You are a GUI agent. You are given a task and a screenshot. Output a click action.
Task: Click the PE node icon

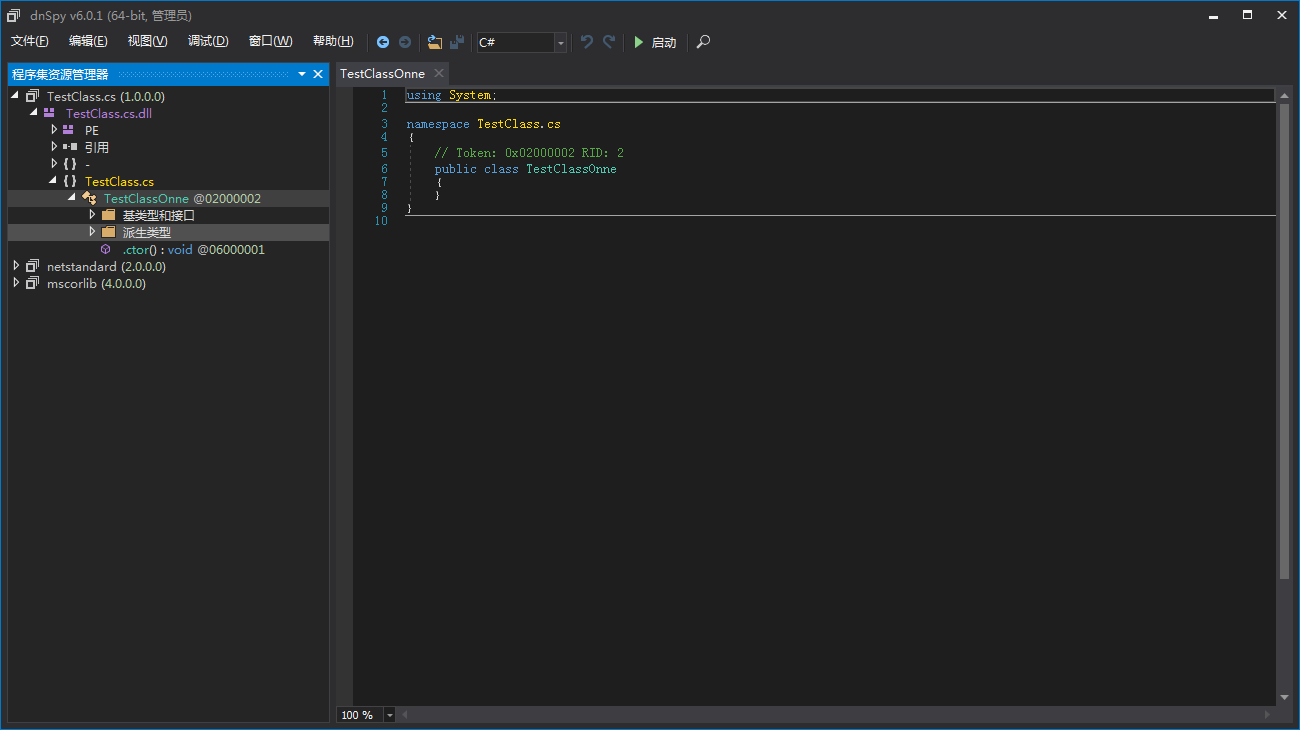[68, 131]
